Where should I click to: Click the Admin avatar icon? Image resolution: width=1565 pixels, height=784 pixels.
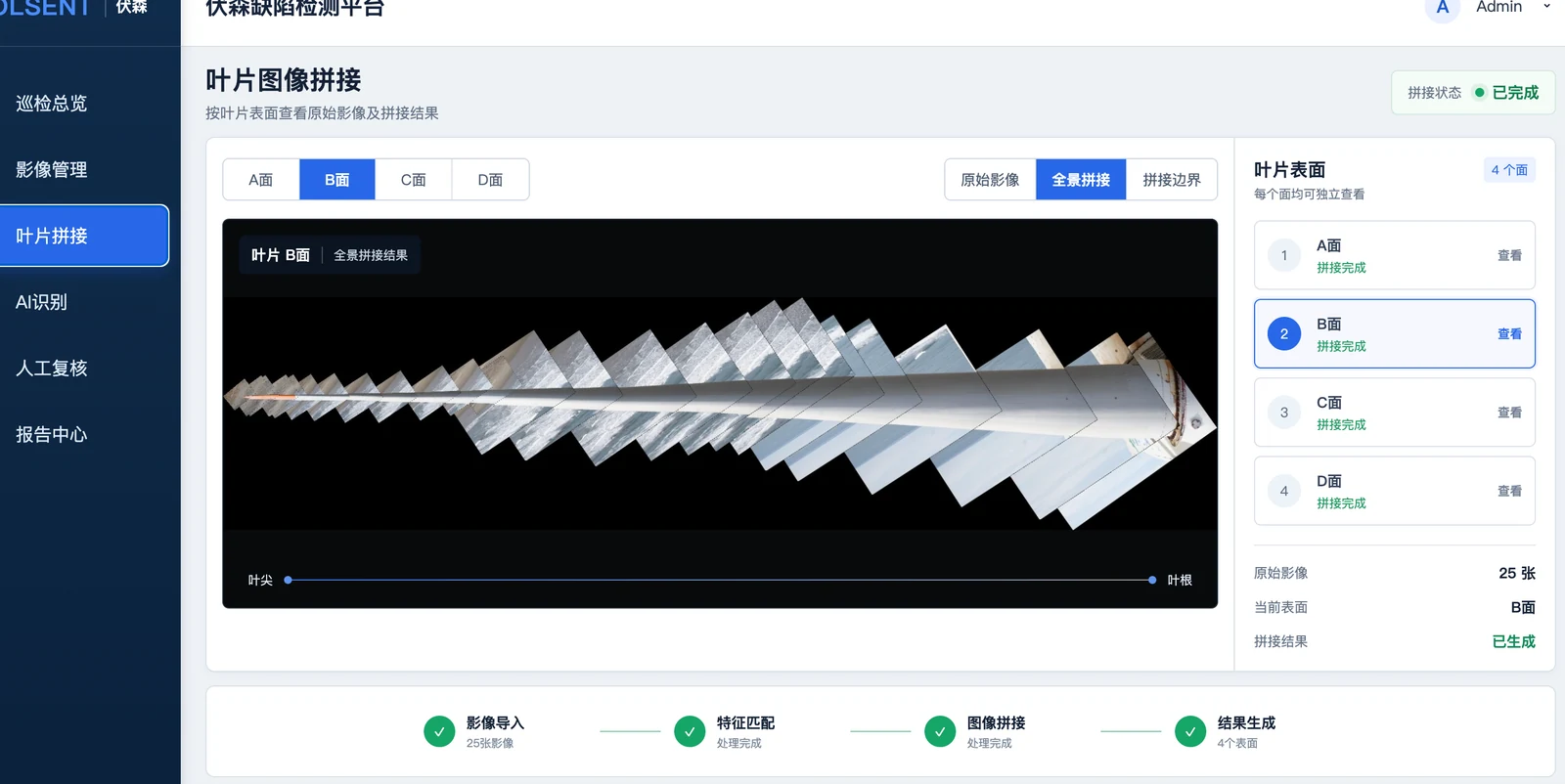coord(1442,8)
